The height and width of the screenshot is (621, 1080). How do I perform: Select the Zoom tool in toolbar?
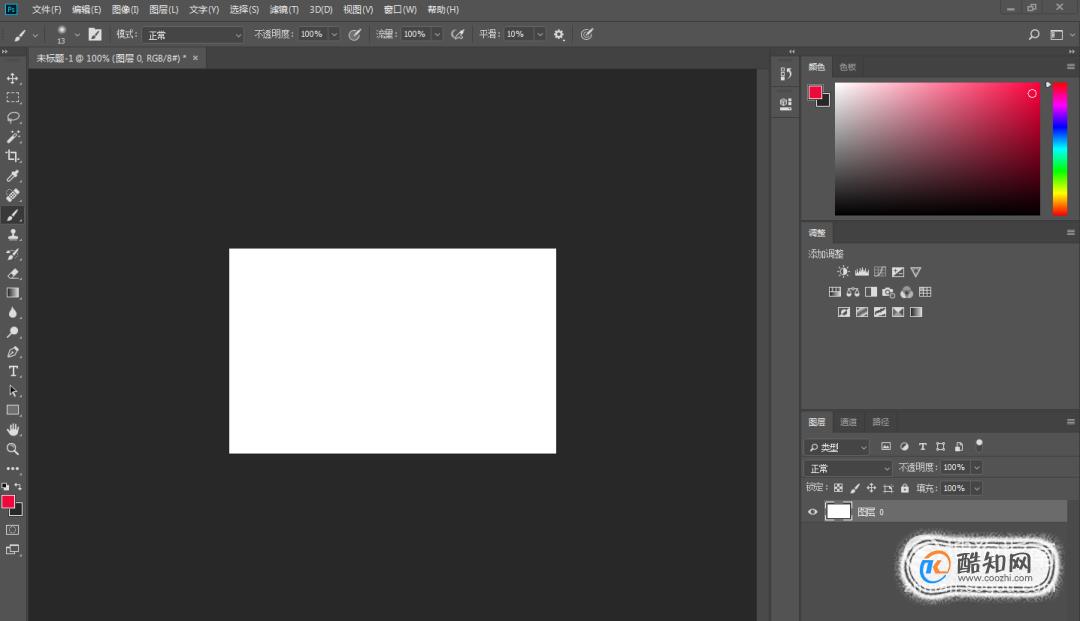point(13,449)
